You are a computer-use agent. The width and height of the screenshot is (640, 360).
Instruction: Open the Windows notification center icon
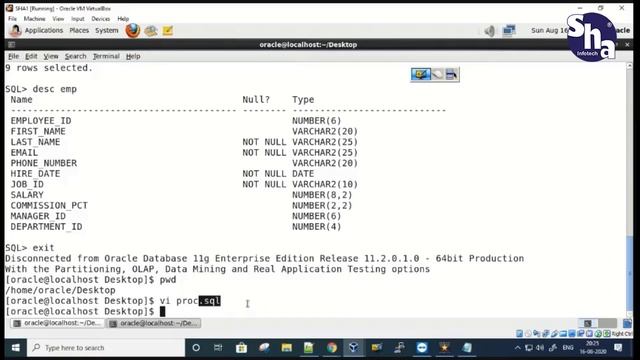pyautogui.click(x=618, y=348)
